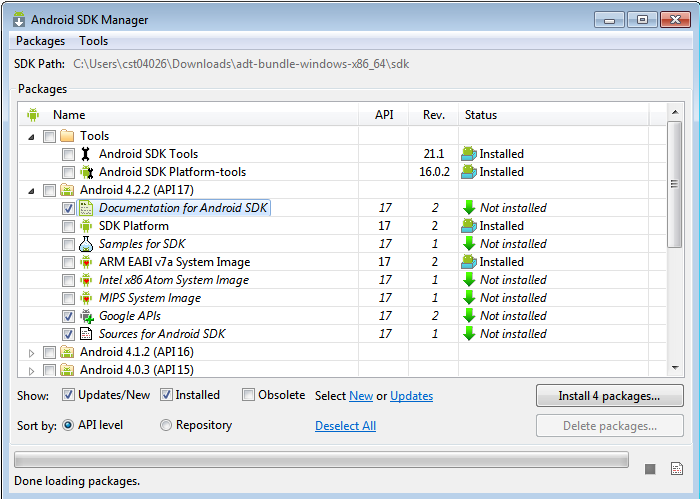The height and width of the screenshot is (499, 700).
Task: Enable the Obsolete show filter checkbox
Action: 248,395
